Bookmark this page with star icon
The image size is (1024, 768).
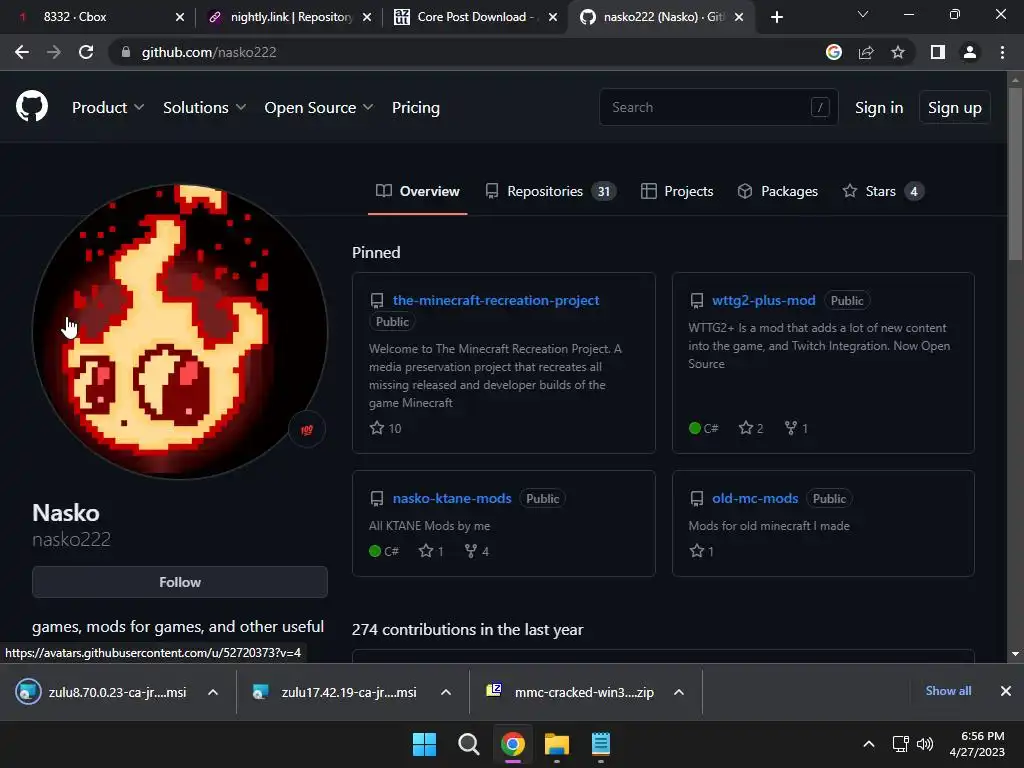click(898, 52)
